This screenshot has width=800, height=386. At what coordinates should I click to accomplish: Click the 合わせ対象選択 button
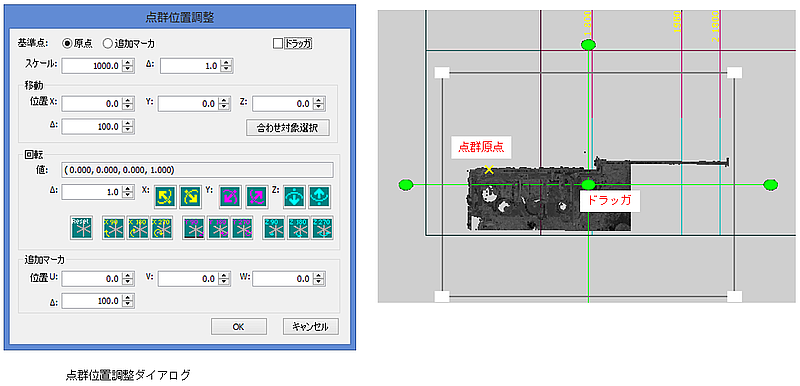pyautogui.click(x=287, y=127)
